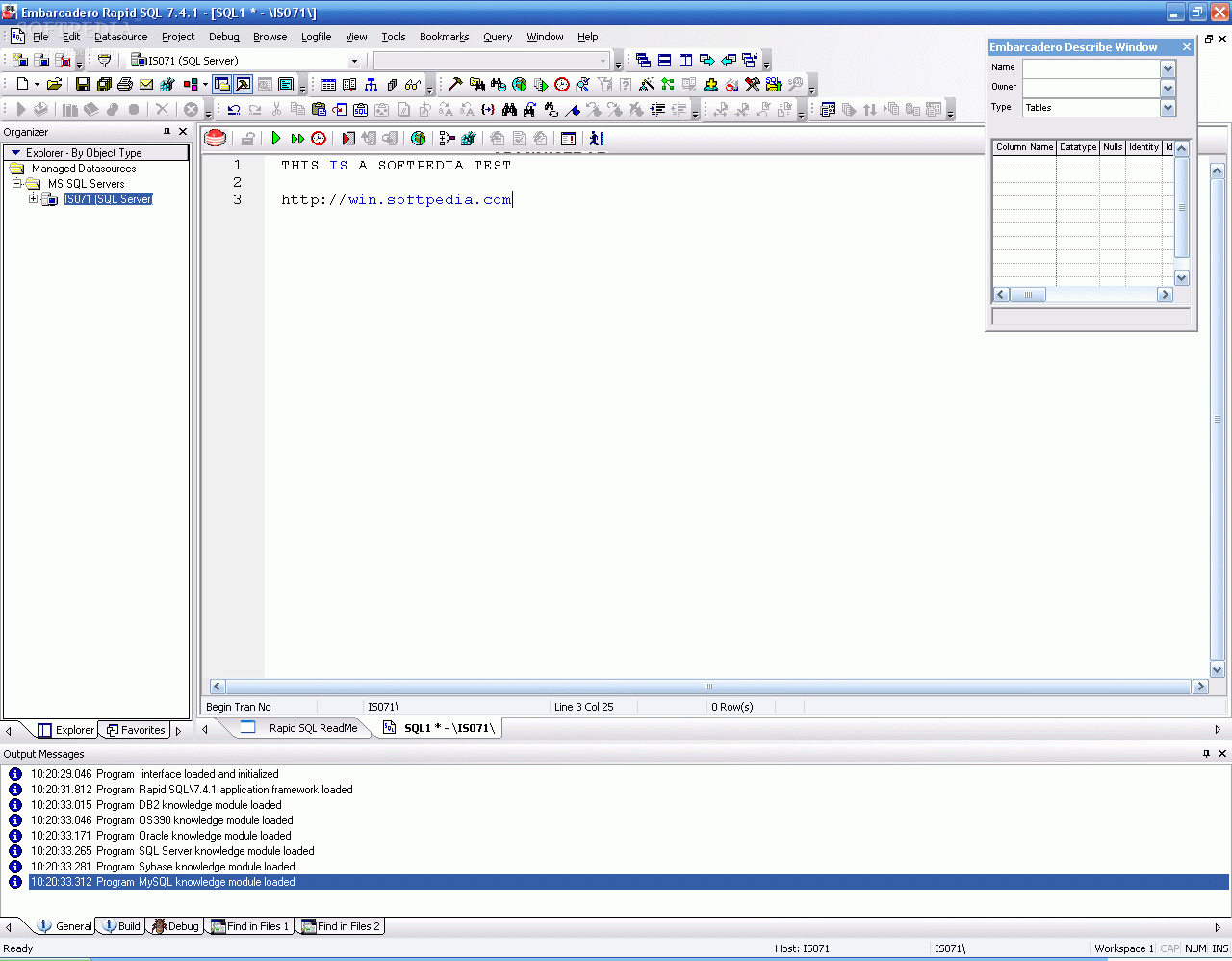Click the binoculars Find icon
Screen dimensions: 1232x961
pos(509,110)
